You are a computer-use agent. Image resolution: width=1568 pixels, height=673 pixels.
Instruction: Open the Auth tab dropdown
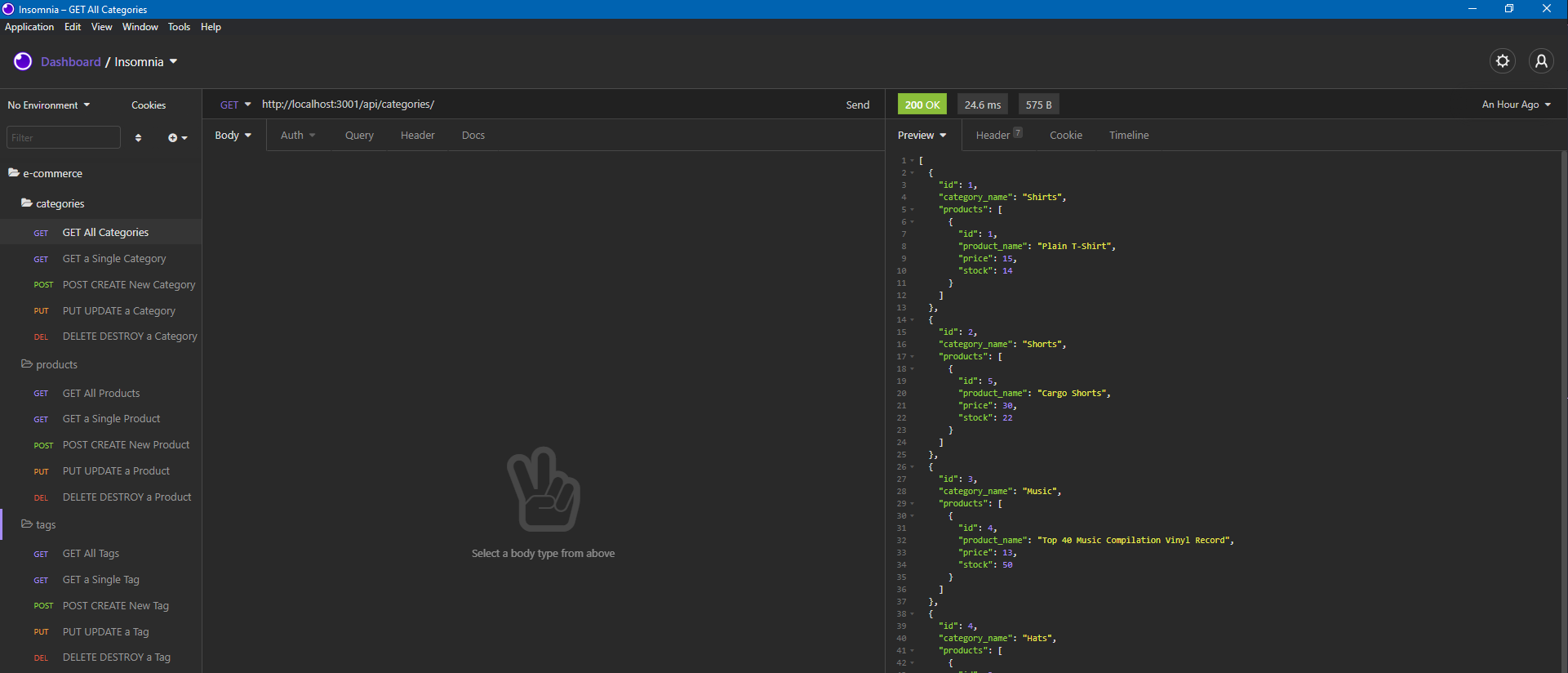pyautogui.click(x=298, y=136)
